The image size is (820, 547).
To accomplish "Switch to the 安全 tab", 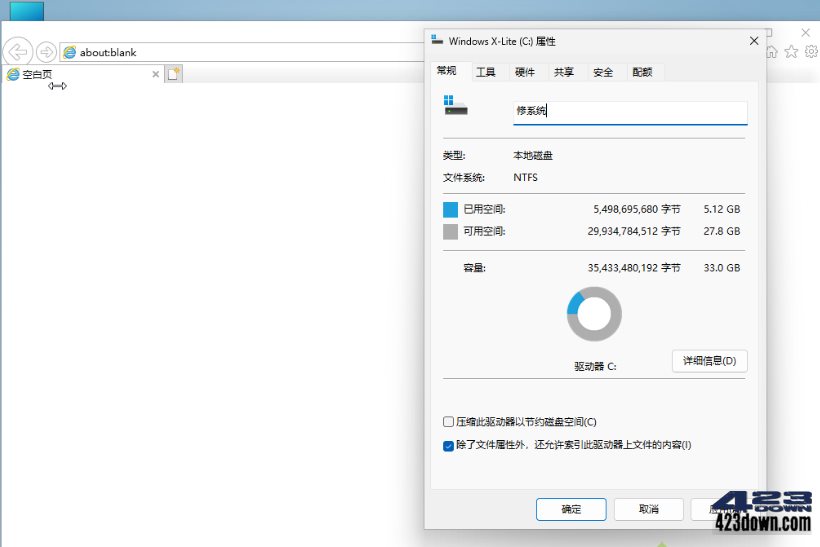I will pos(603,72).
